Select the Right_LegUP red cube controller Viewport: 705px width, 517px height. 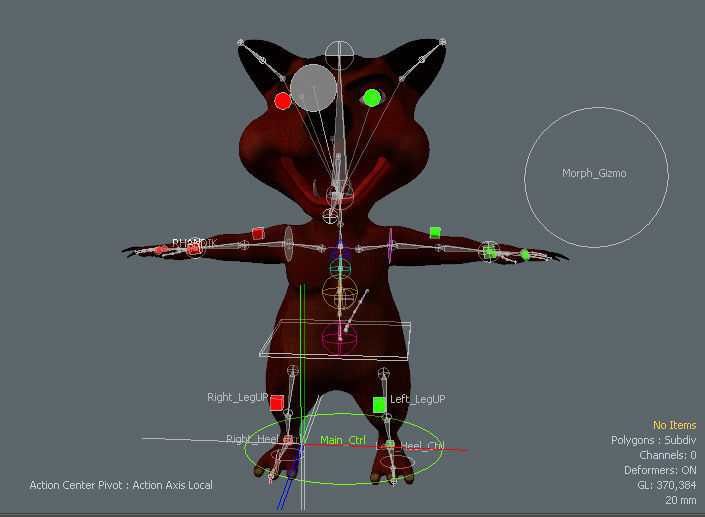tap(277, 402)
